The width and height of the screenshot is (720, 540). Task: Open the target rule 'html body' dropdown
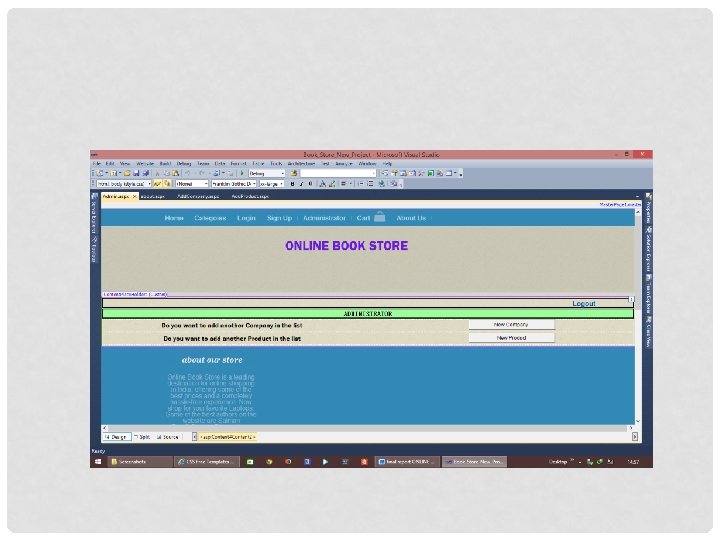(x=124, y=184)
